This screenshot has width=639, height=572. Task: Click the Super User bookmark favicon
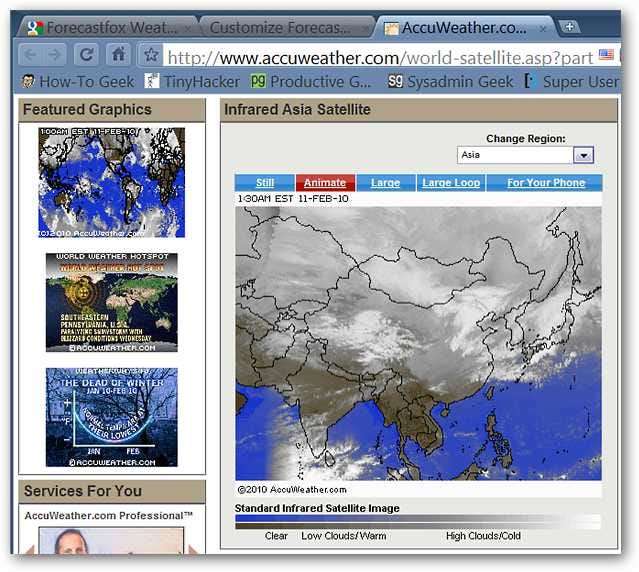coord(529,81)
